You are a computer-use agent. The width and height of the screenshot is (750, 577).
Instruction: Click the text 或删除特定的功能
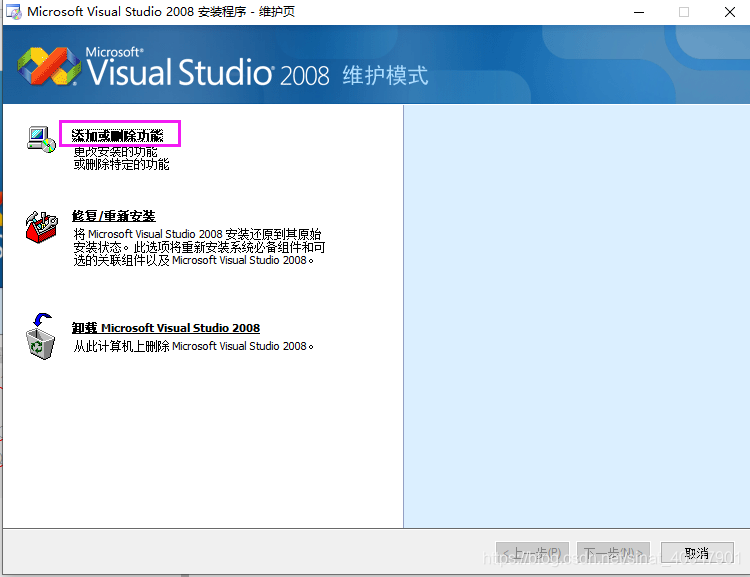tap(121, 165)
